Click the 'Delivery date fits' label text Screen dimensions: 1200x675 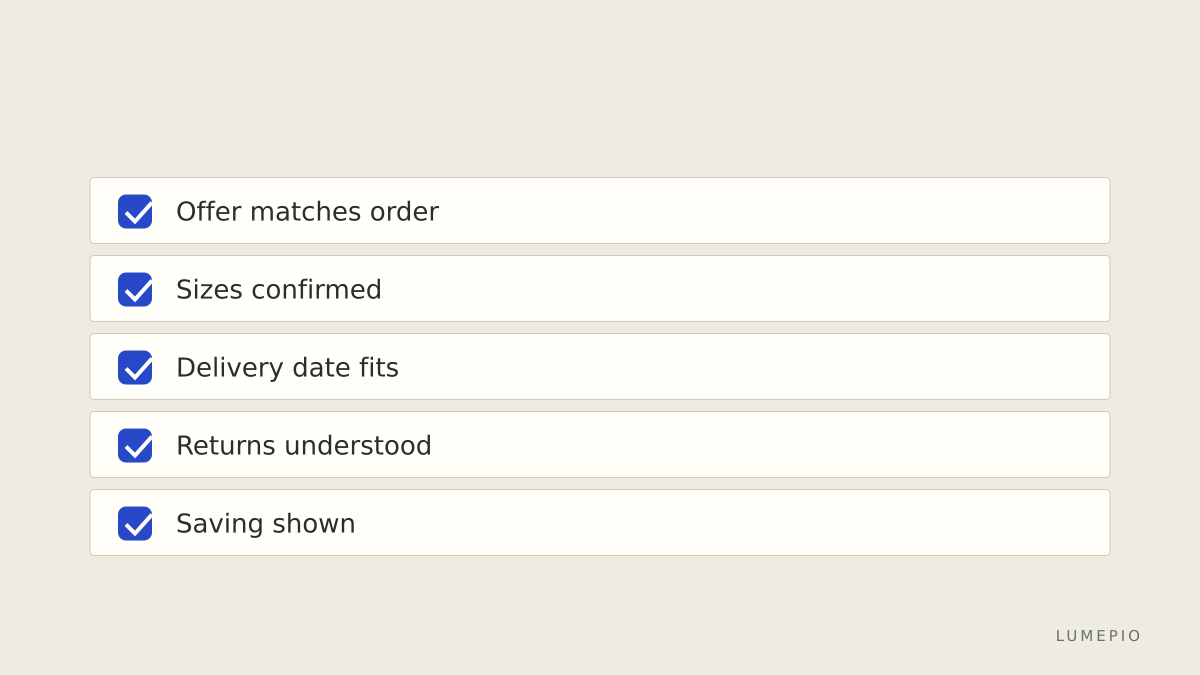click(287, 367)
